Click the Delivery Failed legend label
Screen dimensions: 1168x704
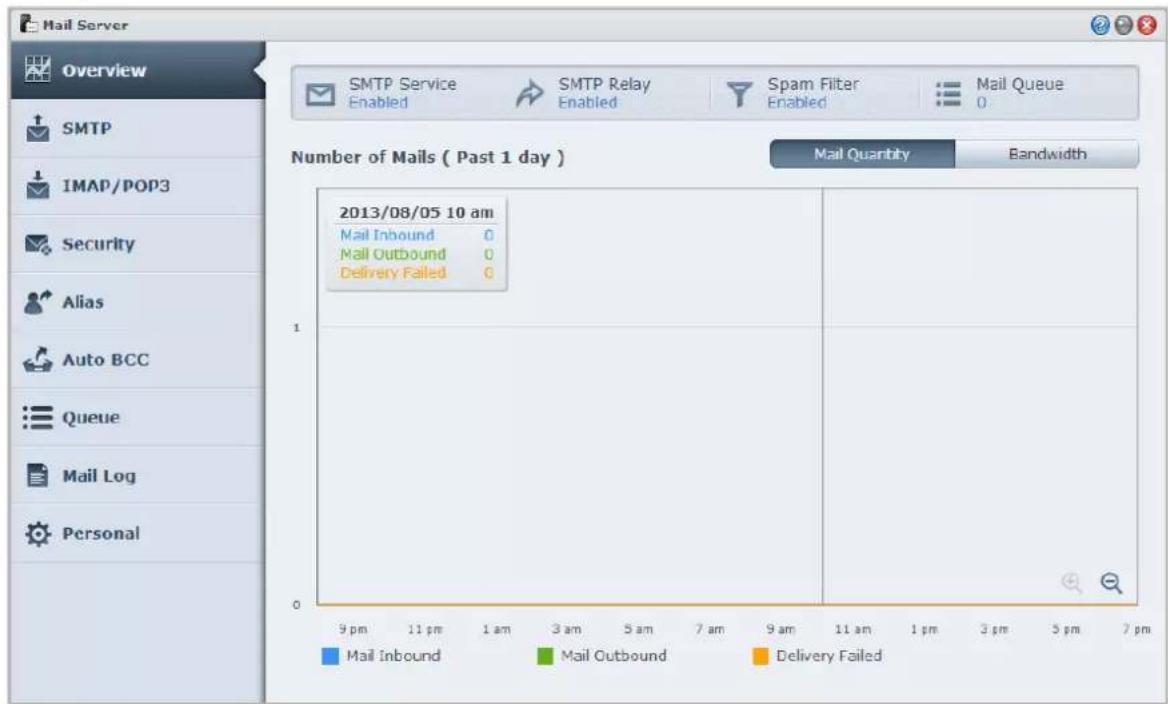tap(829, 656)
